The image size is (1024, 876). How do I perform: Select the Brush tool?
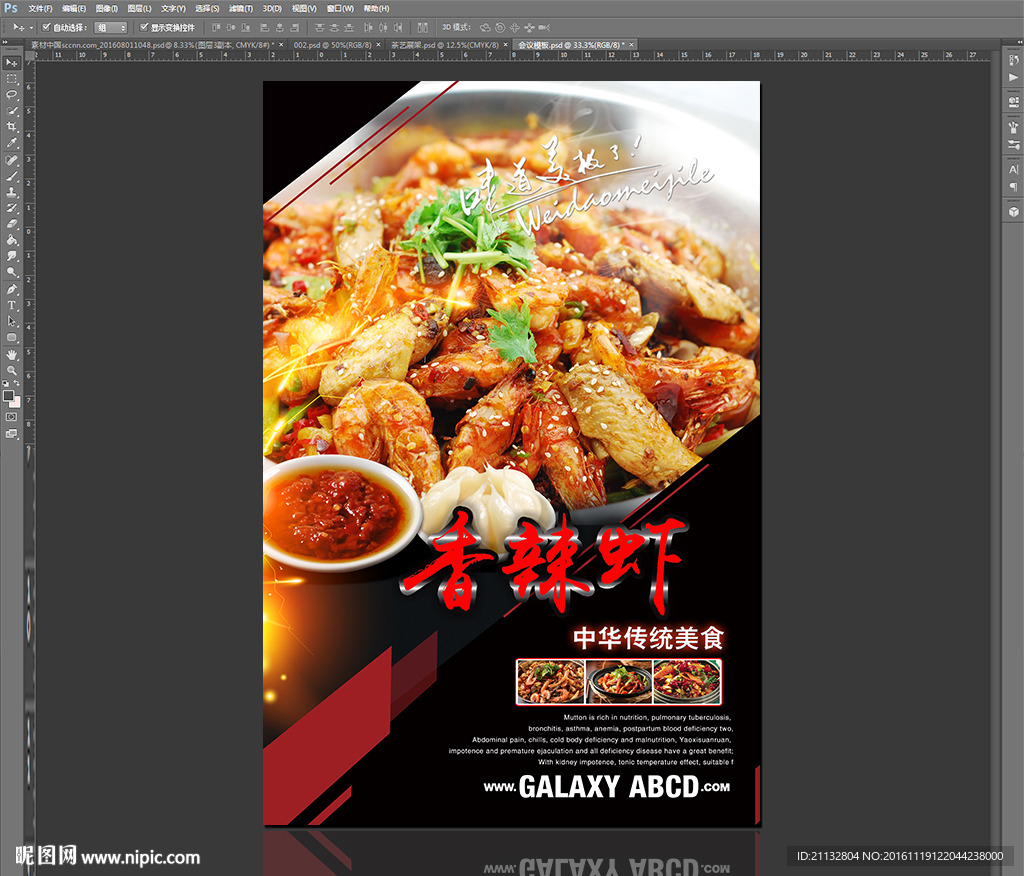click(x=12, y=176)
